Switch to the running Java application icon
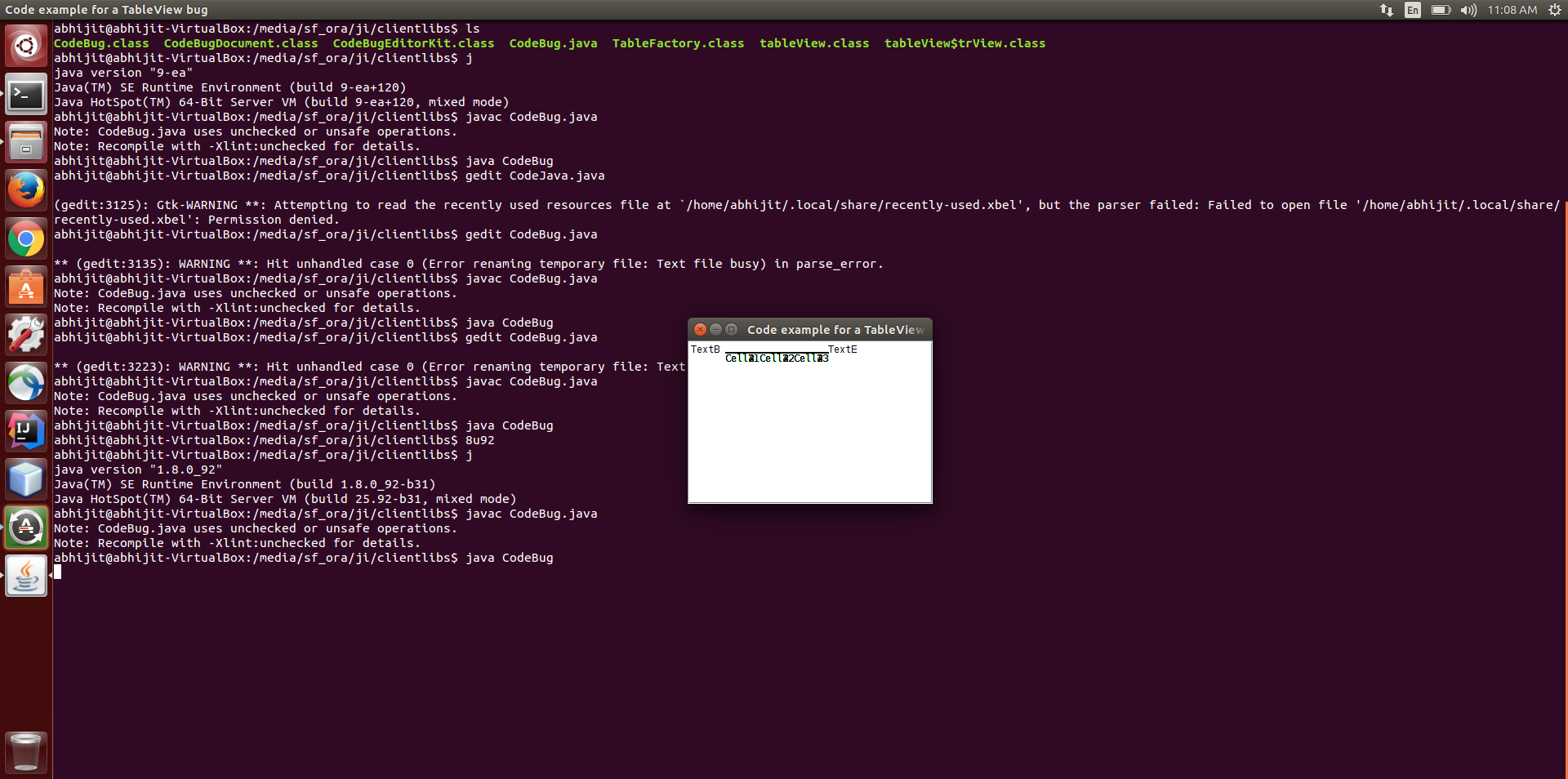1568x779 pixels. point(26,576)
